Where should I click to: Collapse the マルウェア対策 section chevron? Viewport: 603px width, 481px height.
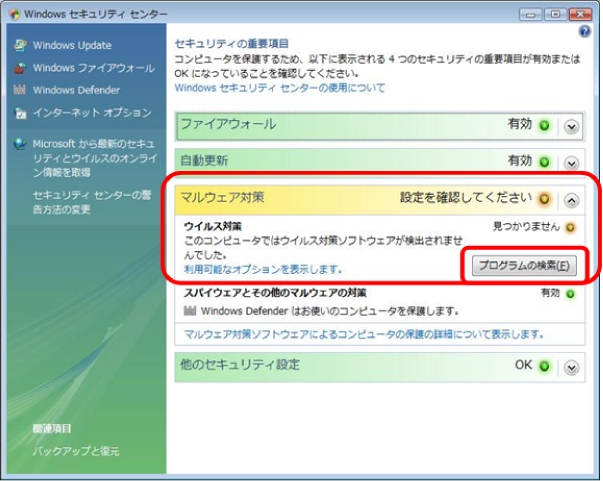pos(571,199)
